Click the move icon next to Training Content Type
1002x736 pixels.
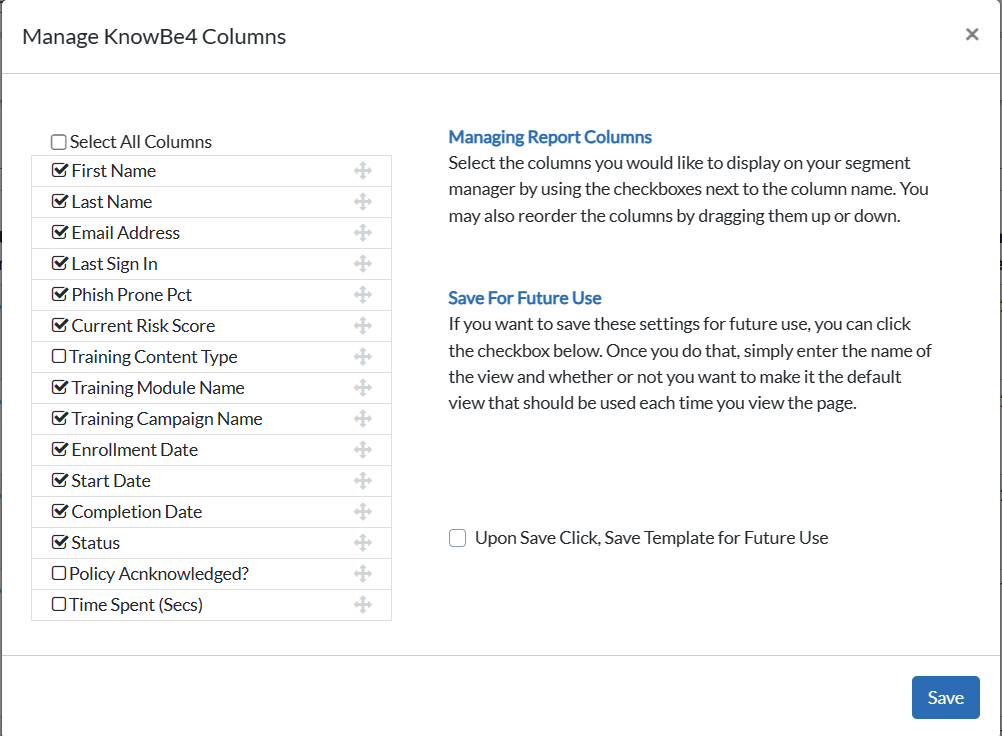(x=363, y=356)
